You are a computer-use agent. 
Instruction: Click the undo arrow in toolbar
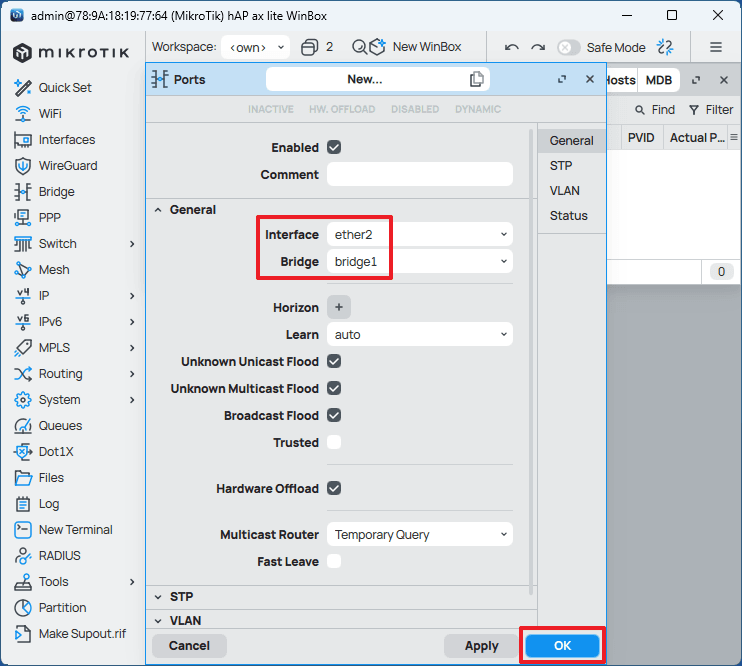(512, 47)
